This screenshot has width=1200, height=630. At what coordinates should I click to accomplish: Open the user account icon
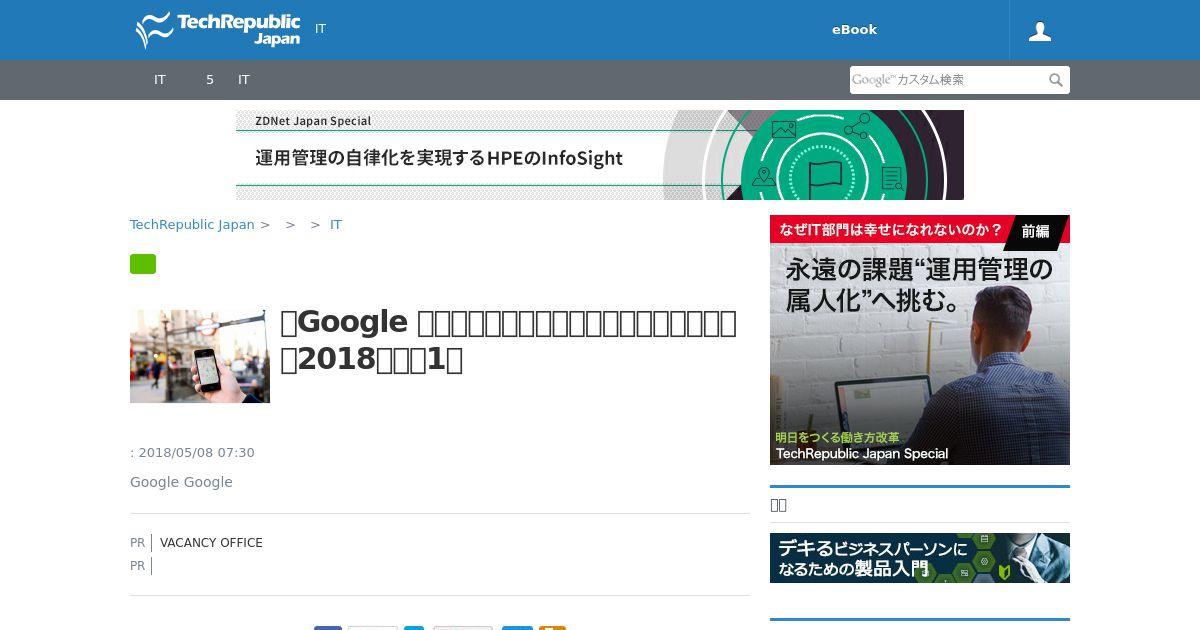(1040, 31)
